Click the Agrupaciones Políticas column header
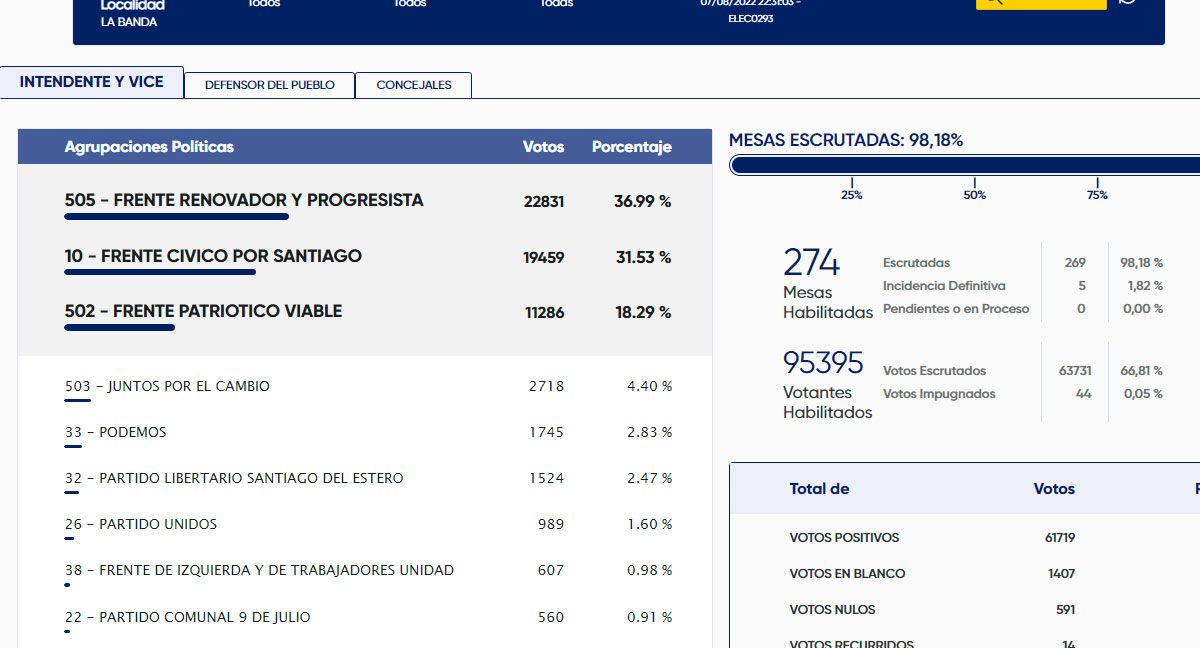Screen dimensions: 1200x648 149,147
